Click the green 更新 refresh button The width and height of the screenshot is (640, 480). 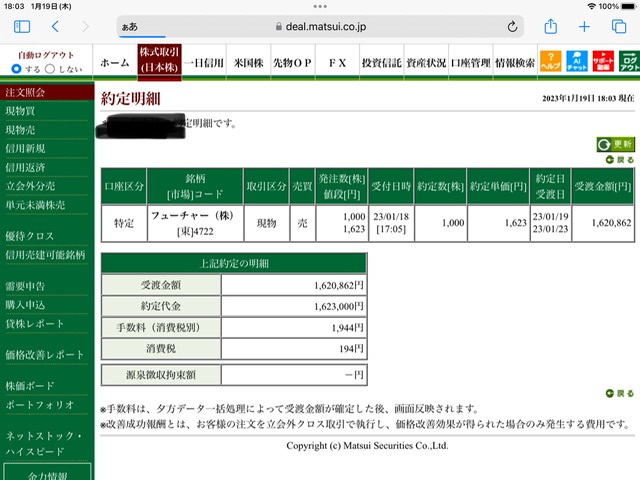pos(616,144)
